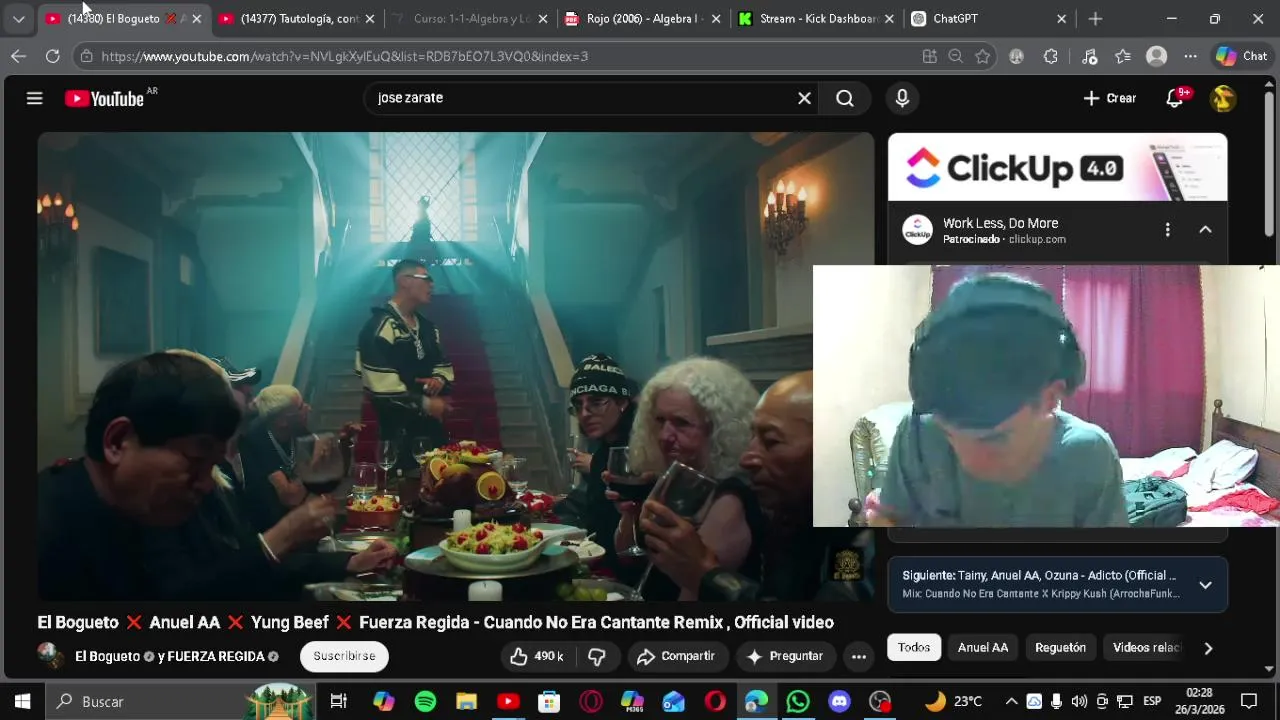This screenshot has width=1280, height=720.
Task: Open the Crear upload menu
Action: pos(1109,98)
